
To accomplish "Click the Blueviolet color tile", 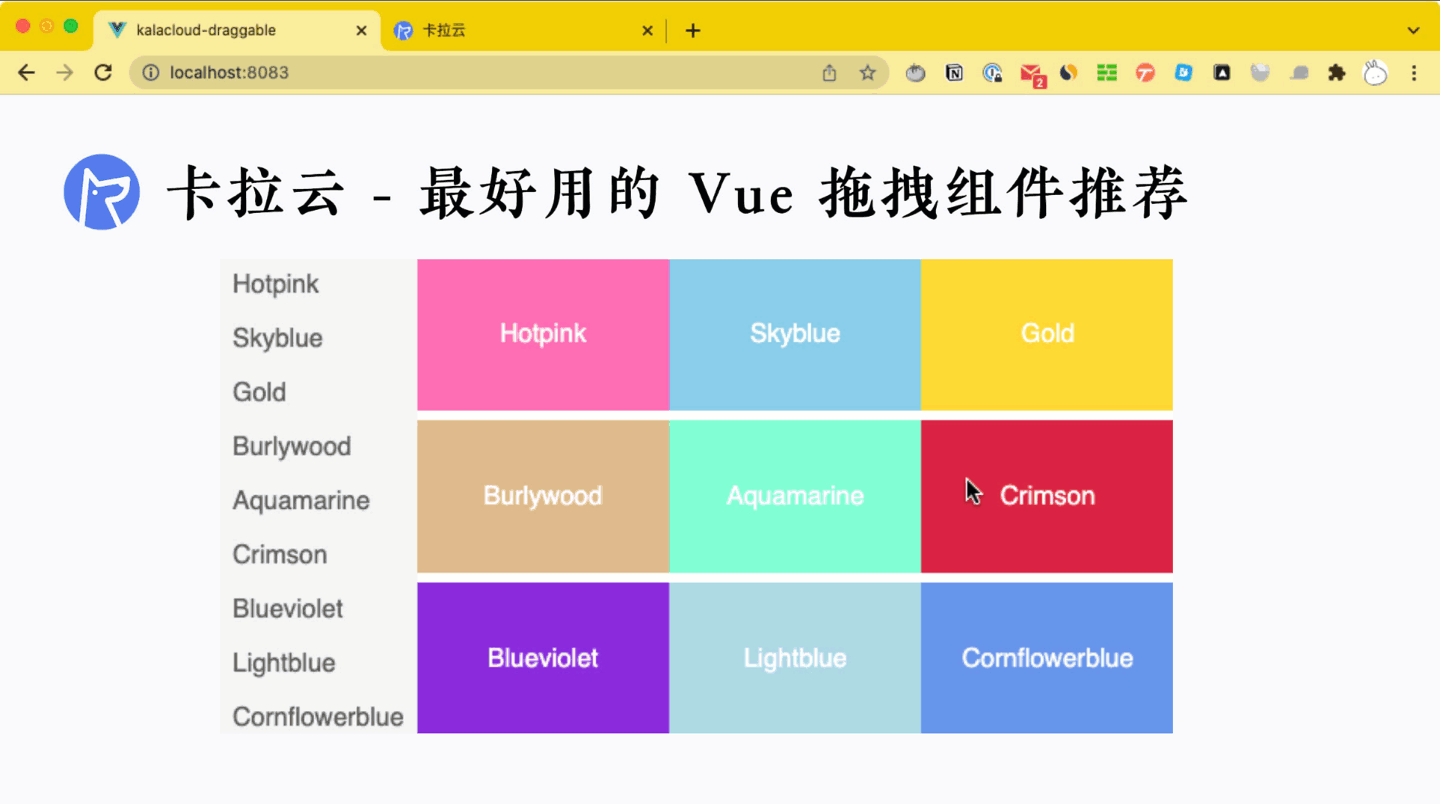I will (543, 658).
